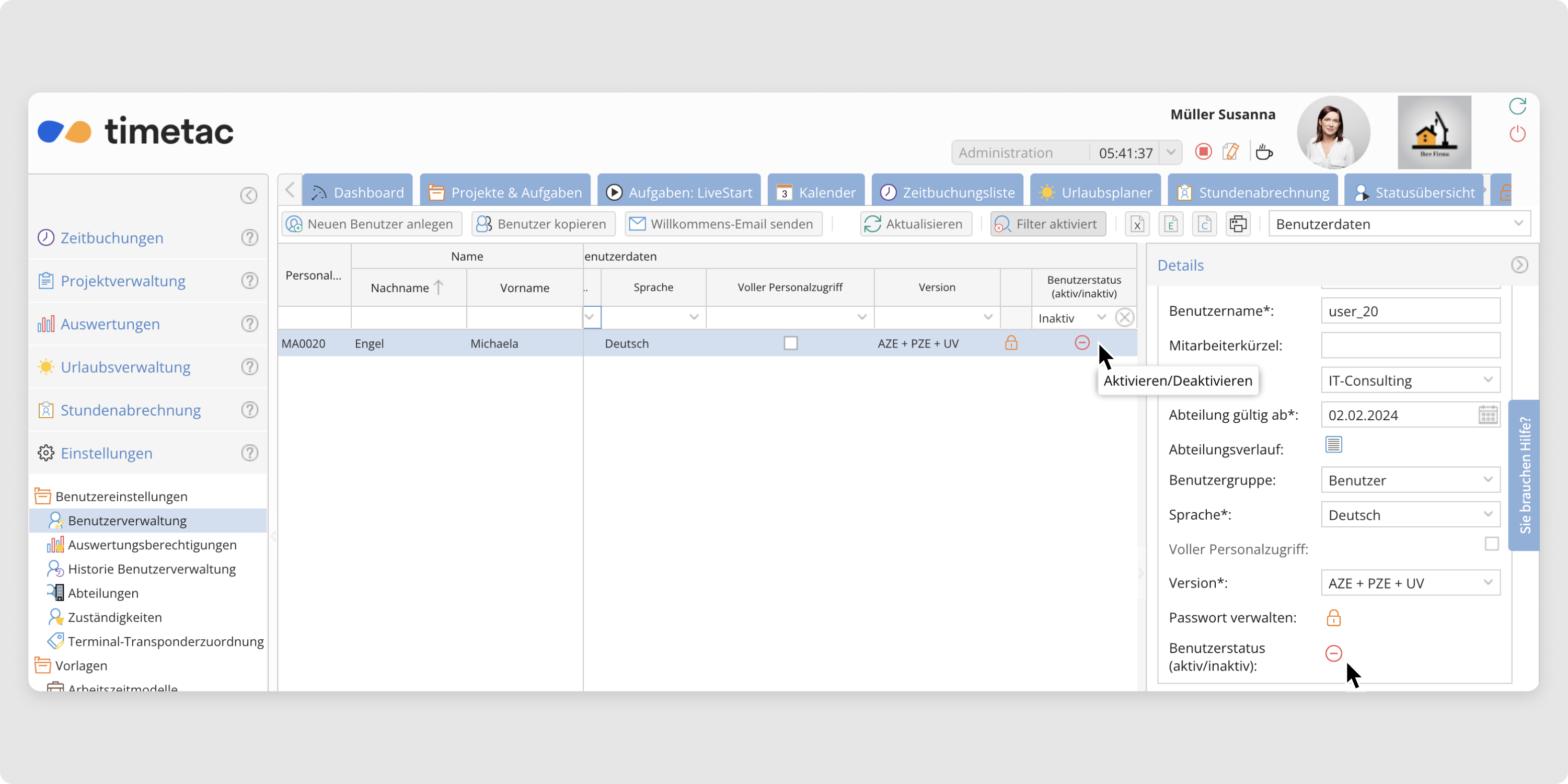Click the print icon in toolbar

1238,224
